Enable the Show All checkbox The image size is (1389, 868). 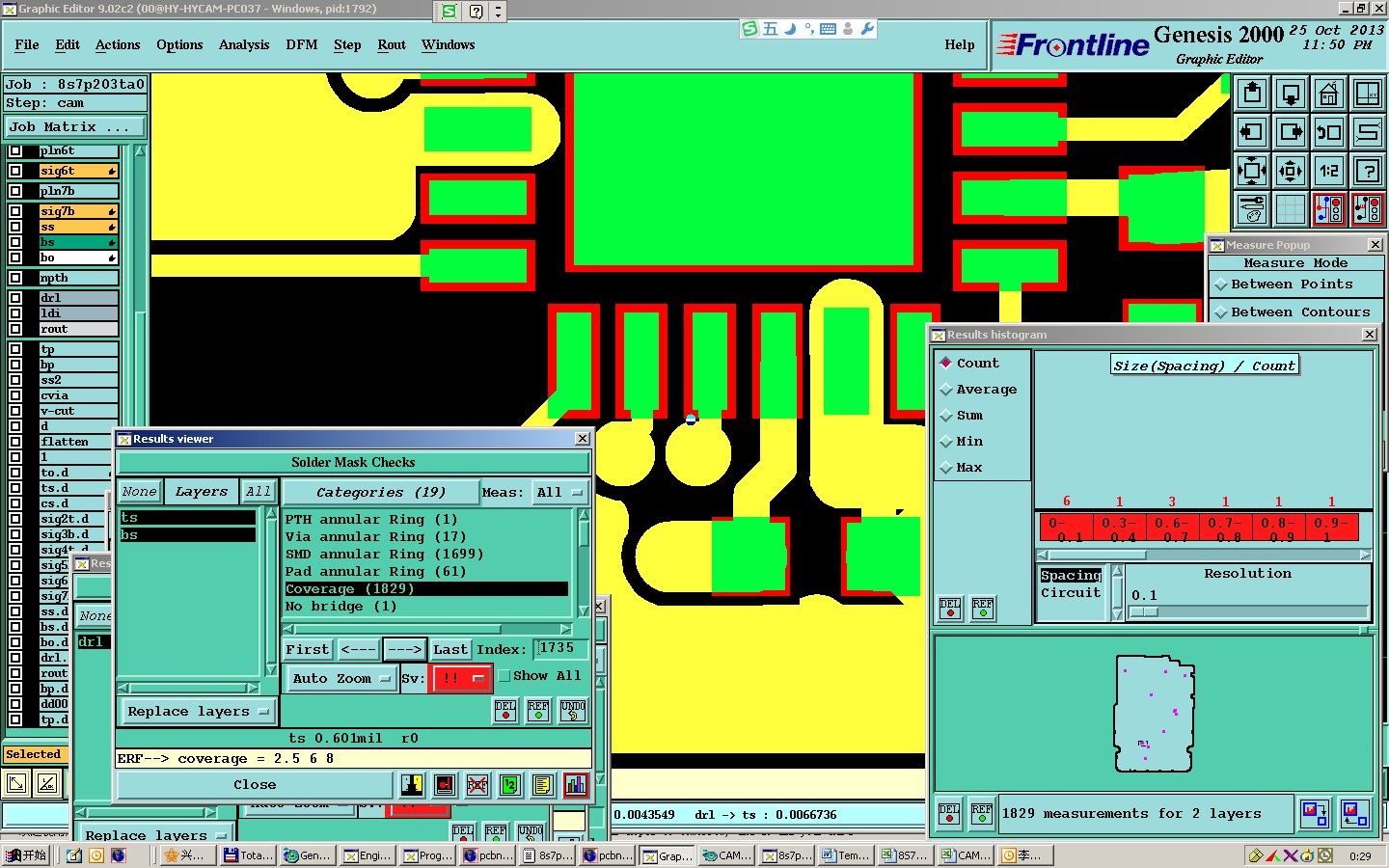click(504, 676)
